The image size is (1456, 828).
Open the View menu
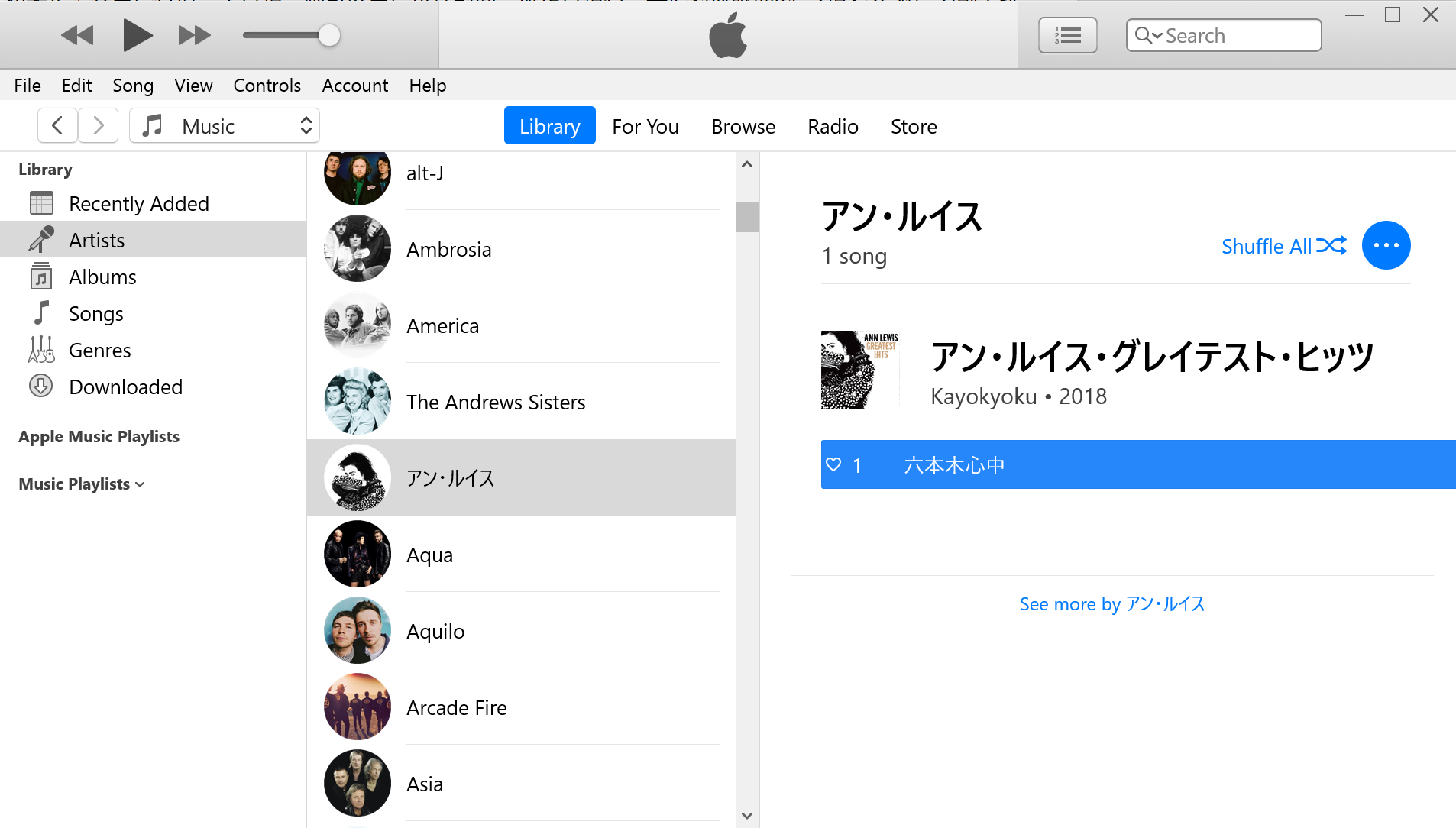(193, 86)
